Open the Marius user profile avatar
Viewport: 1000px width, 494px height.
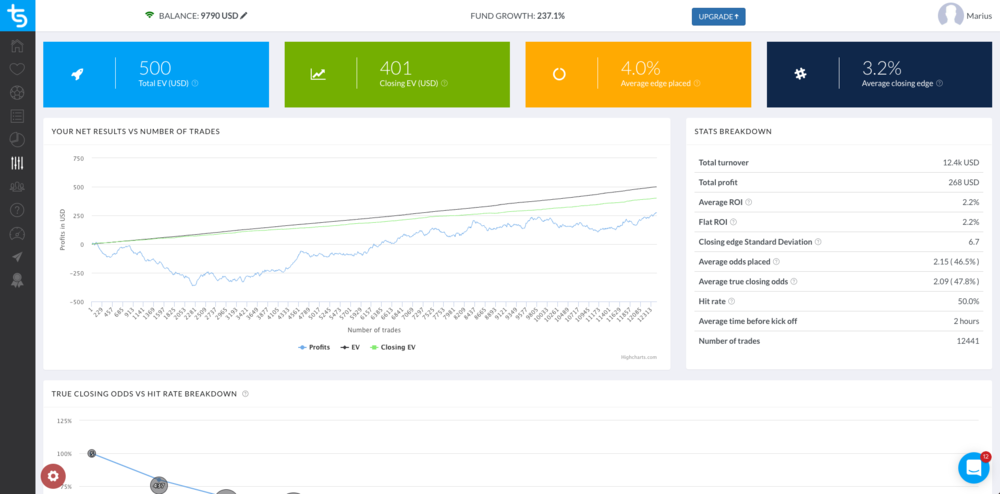950,15
